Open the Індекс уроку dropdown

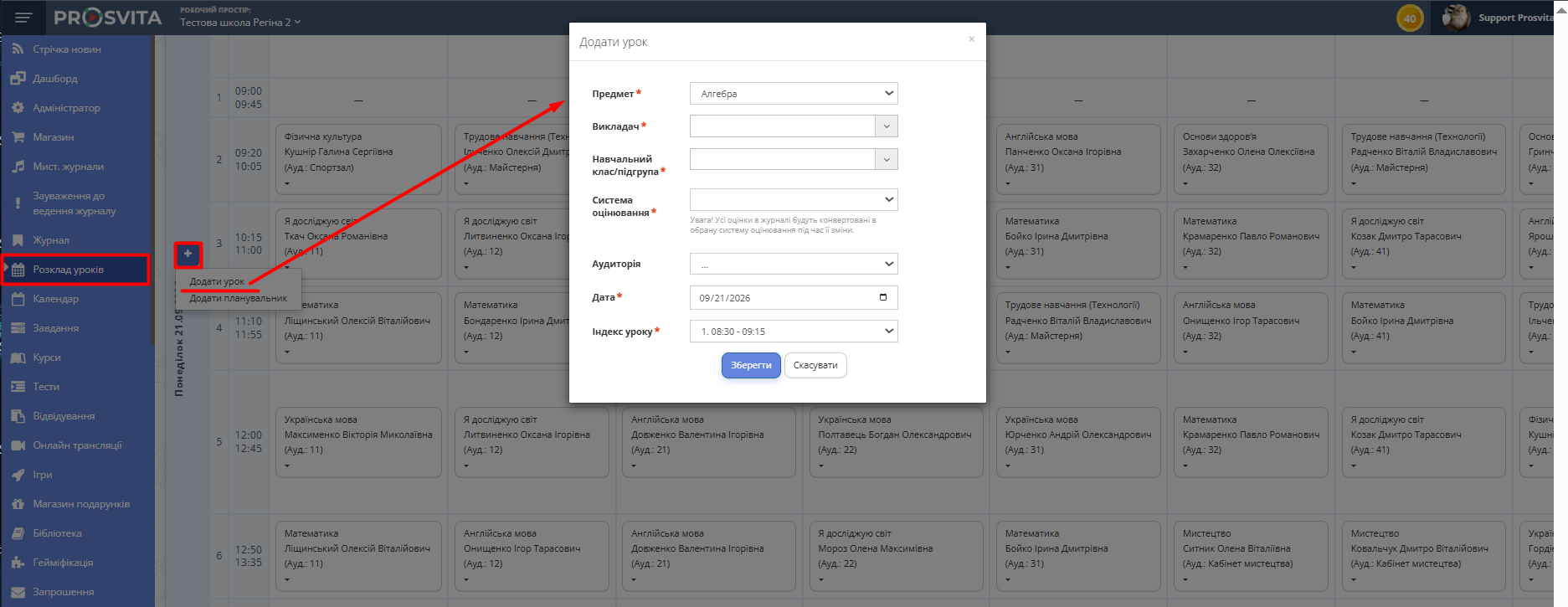[x=794, y=332]
